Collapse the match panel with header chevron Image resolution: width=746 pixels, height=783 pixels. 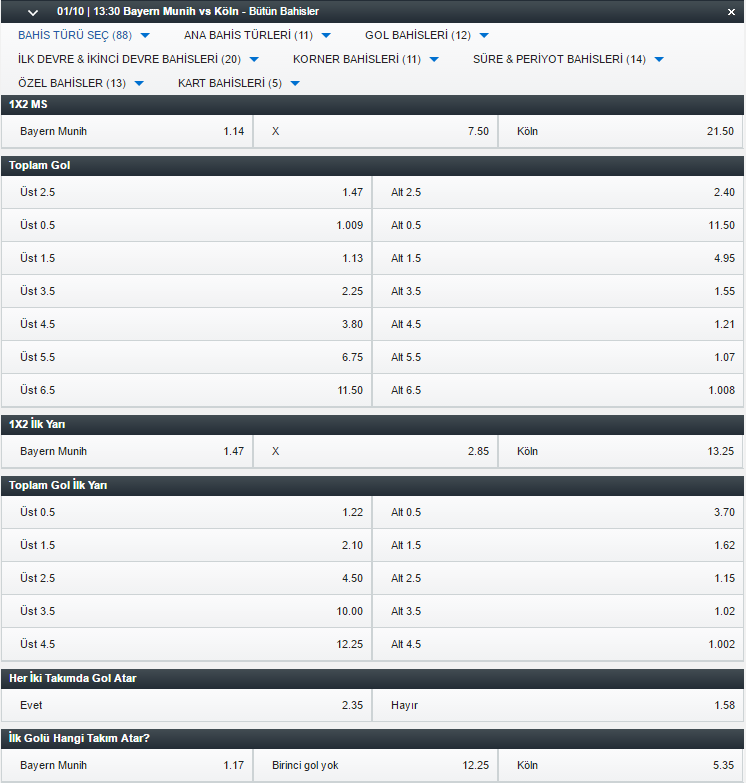[33, 12]
